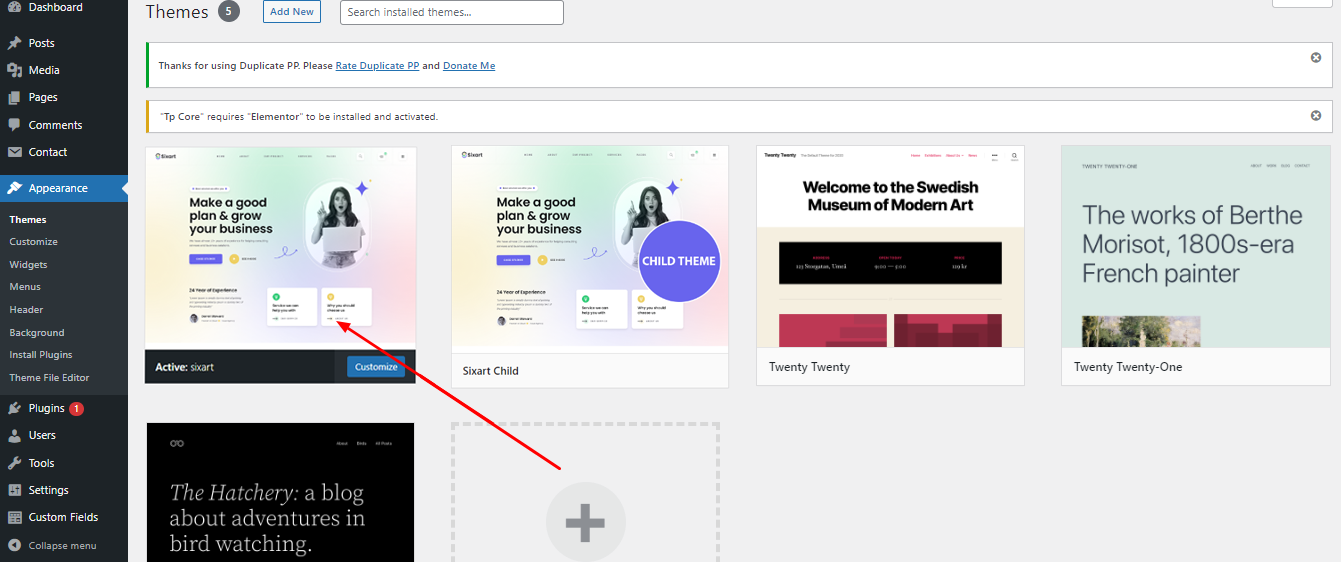Click the Twenty Twenty theme name
This screenshot has height=562, width=1341.
tap(810, 367)
